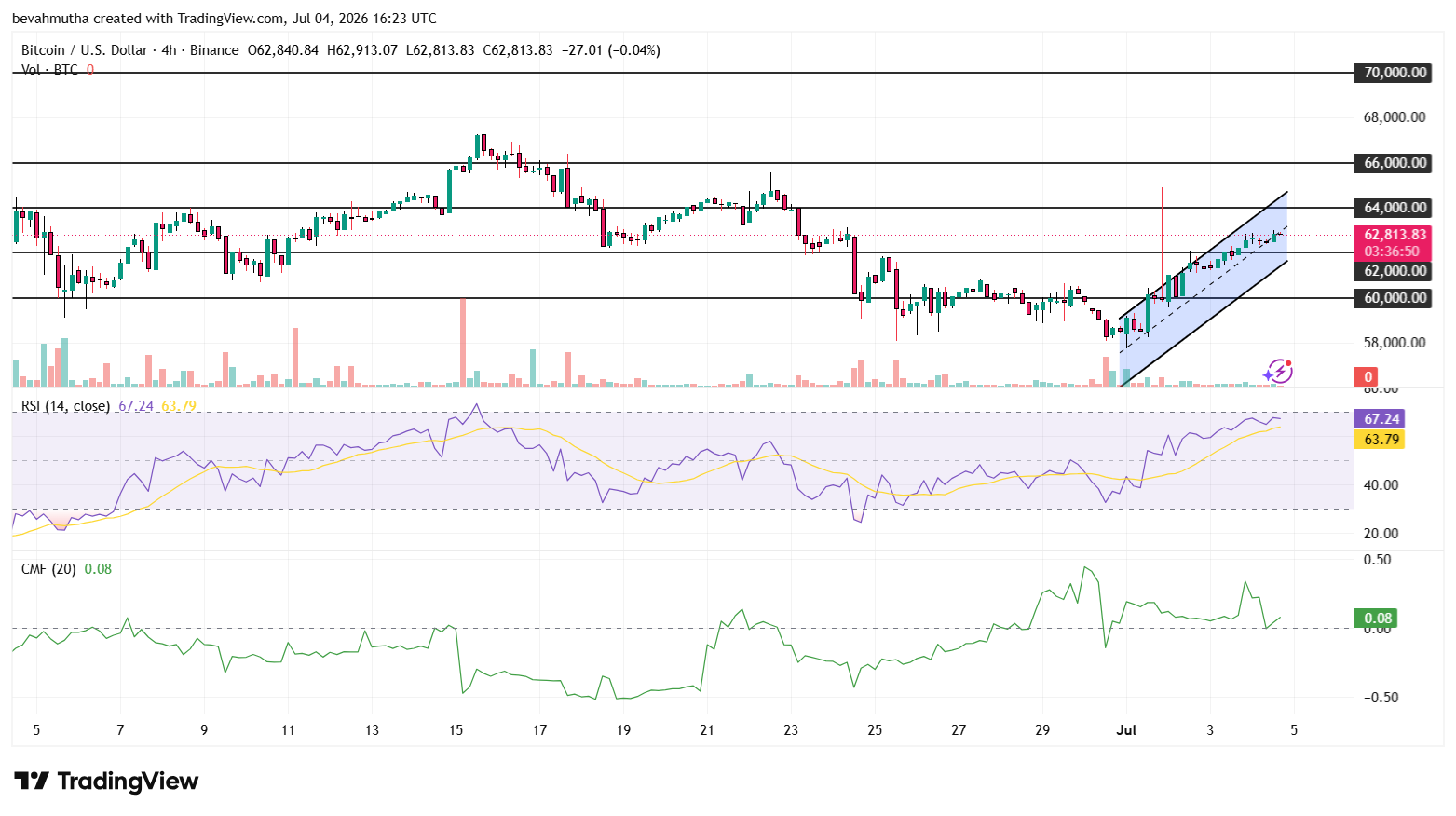1456x816 pixels.
Task: Click date 25 on the time axis
Action: coord(875,730)
